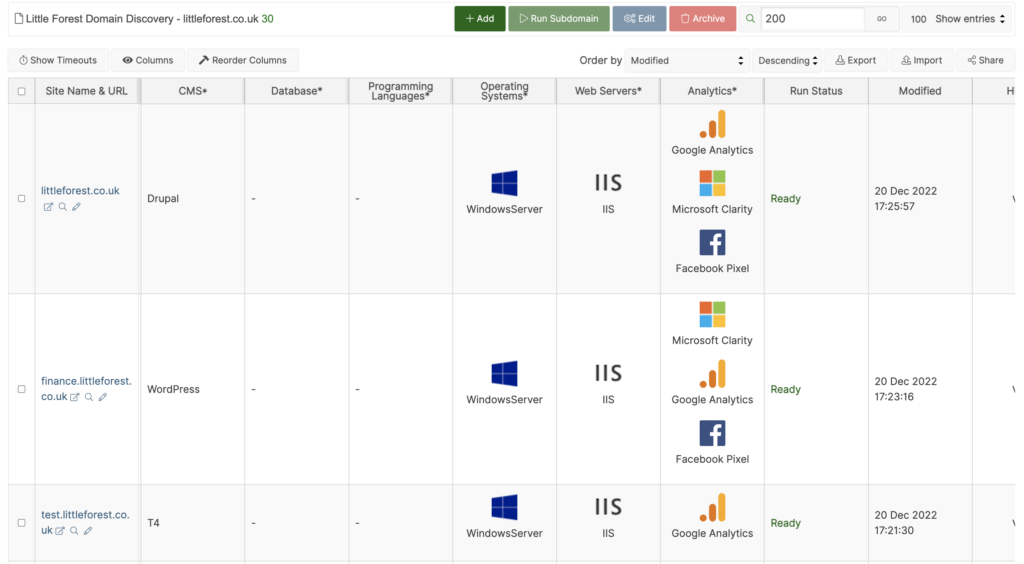Viewport: 1024px width, 564px height.
Task: Click the Share button
Action: click(985, 60)
